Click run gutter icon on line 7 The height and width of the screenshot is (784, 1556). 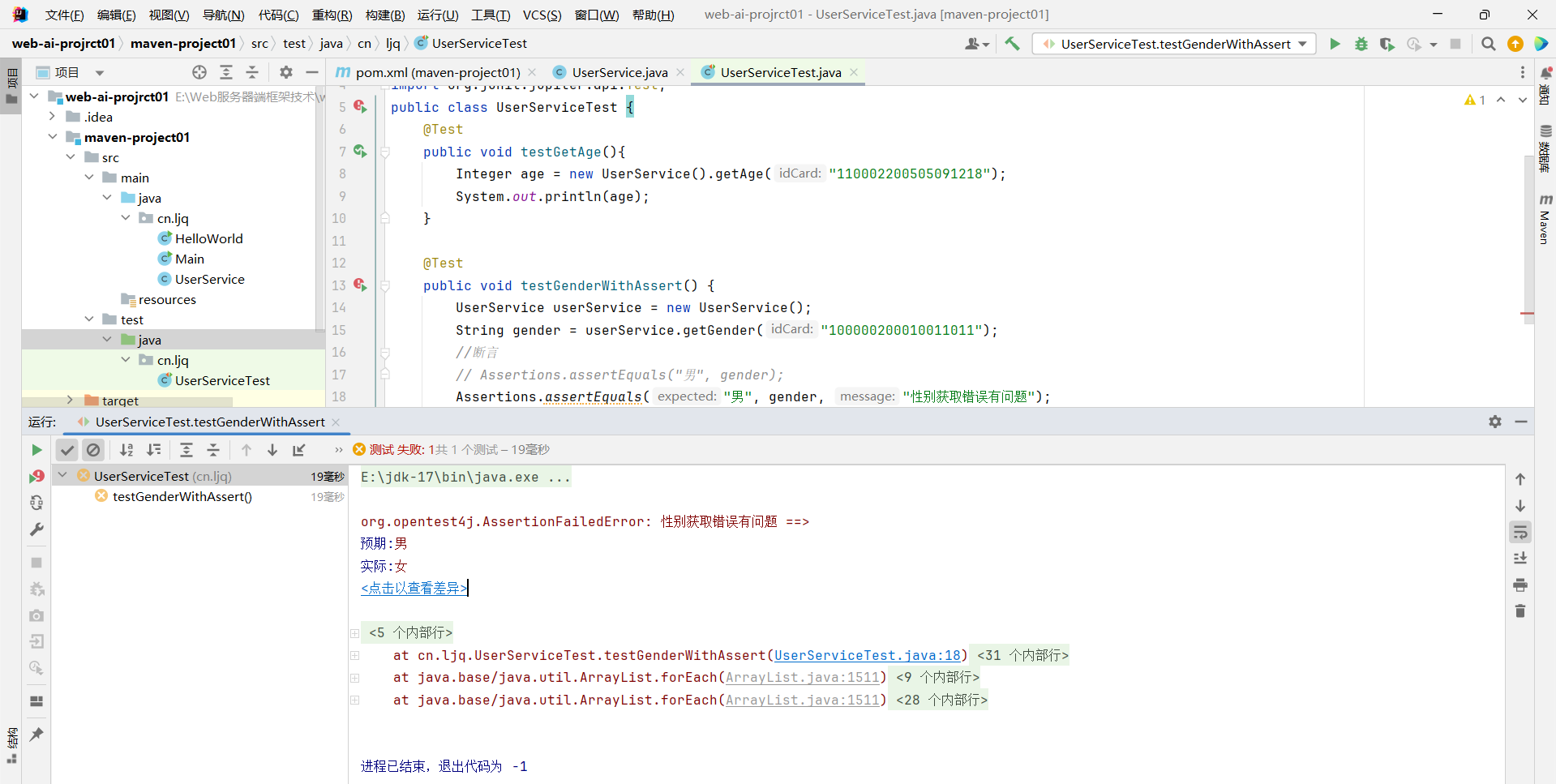pos(360,152)
